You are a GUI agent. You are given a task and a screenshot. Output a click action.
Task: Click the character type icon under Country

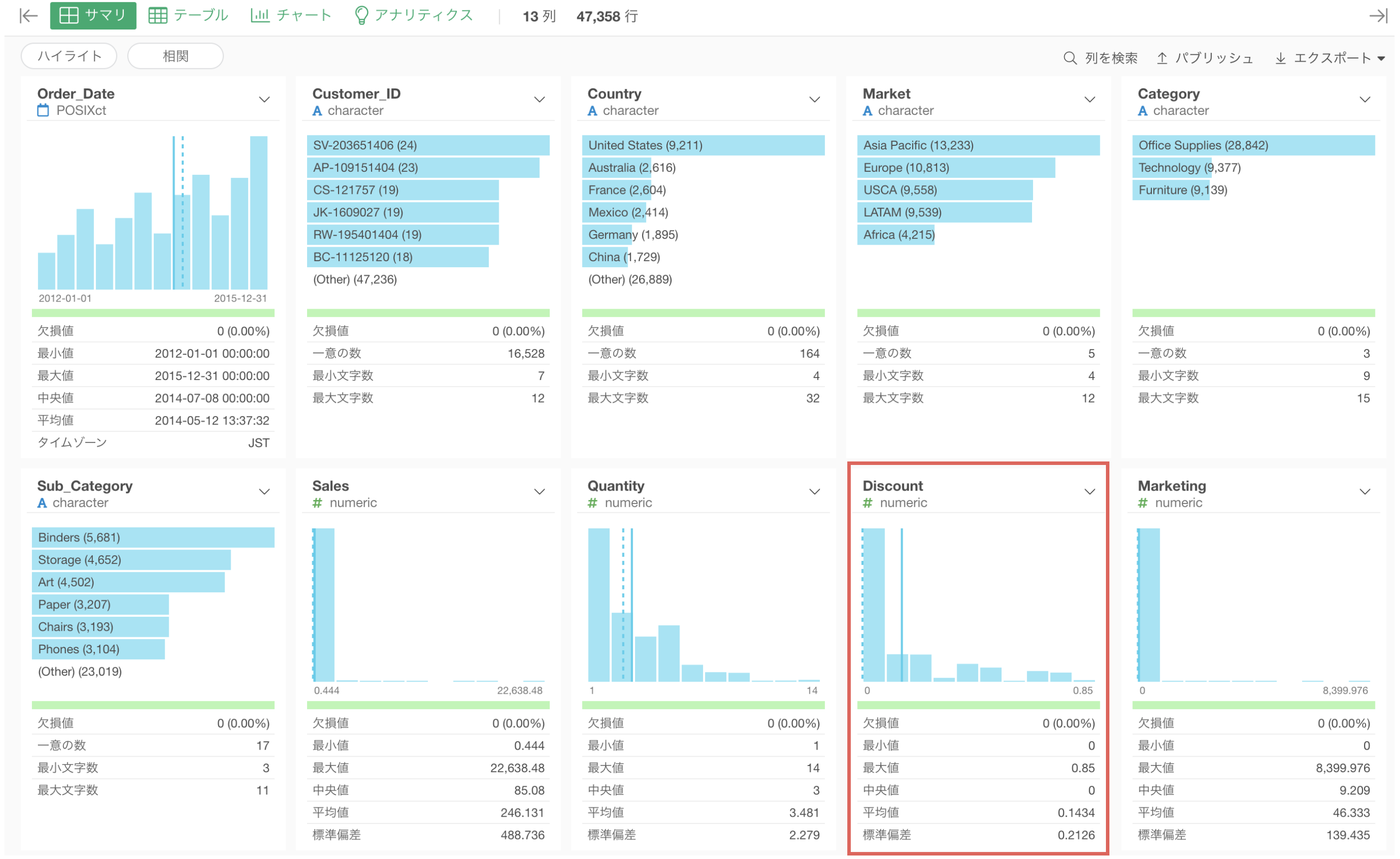592,111
